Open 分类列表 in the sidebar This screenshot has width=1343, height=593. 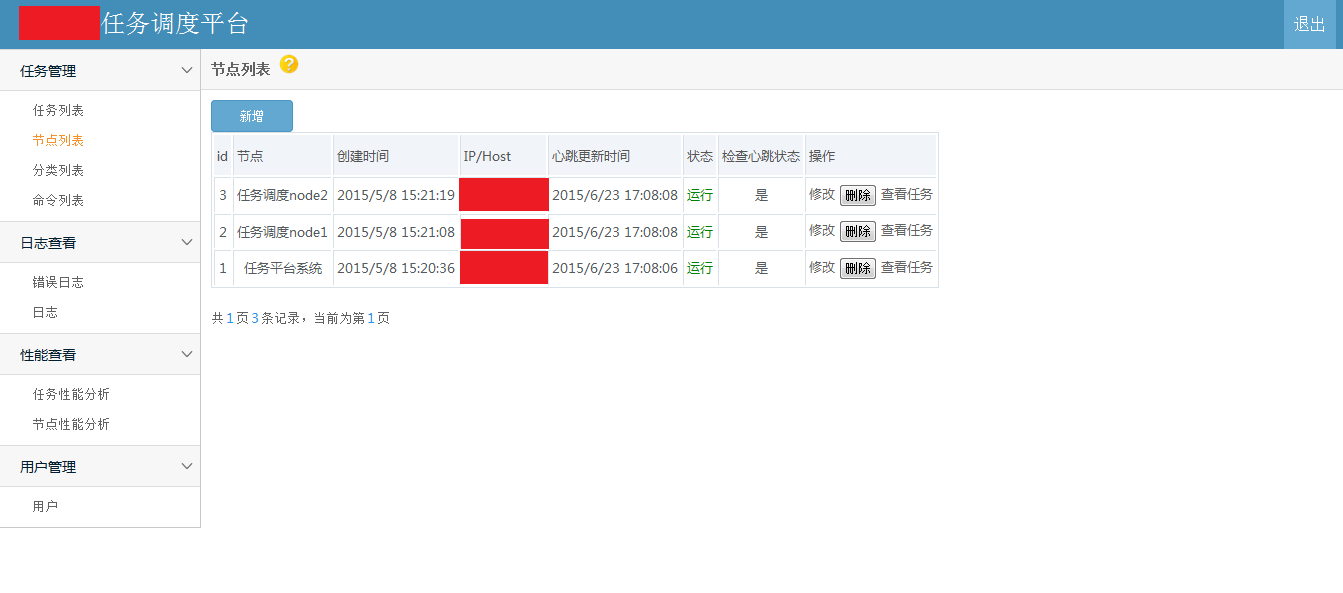pyautogui.click(x=58, y=170)
